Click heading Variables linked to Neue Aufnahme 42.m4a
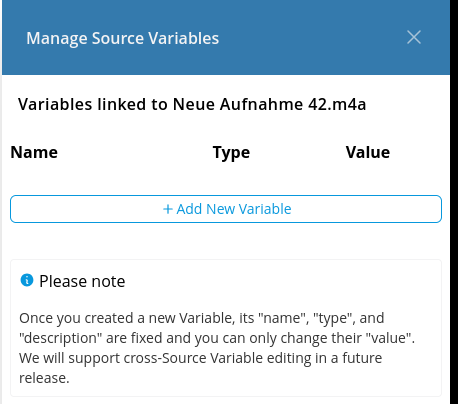Screen dimensions: 458x404 pos(192,104)
